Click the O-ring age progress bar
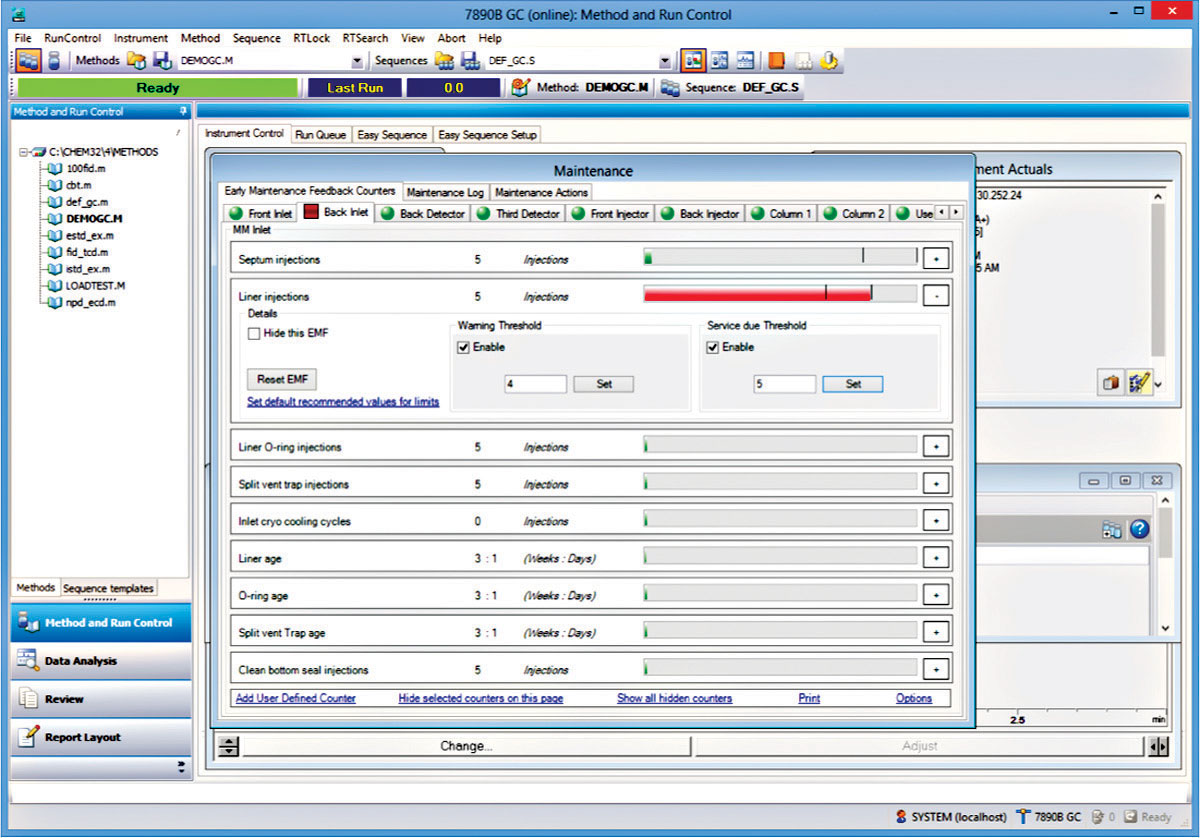The height and width of the screenshot is (838, 1200). point(780,595)
